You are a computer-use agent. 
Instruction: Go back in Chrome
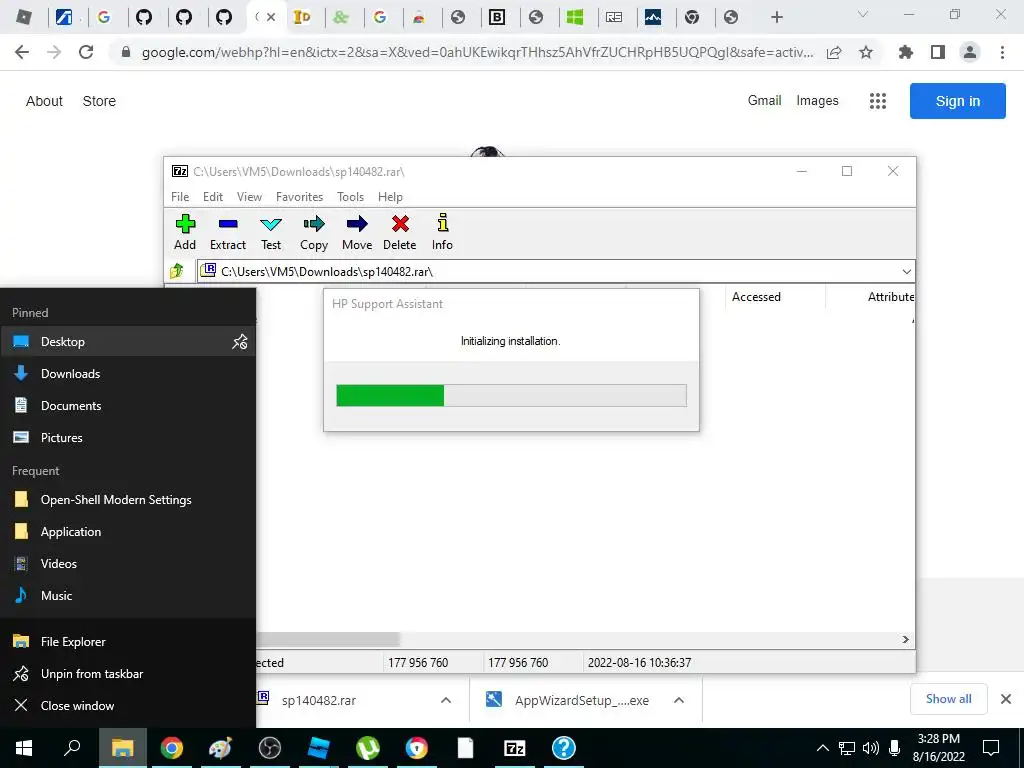(x=22, y=52)
